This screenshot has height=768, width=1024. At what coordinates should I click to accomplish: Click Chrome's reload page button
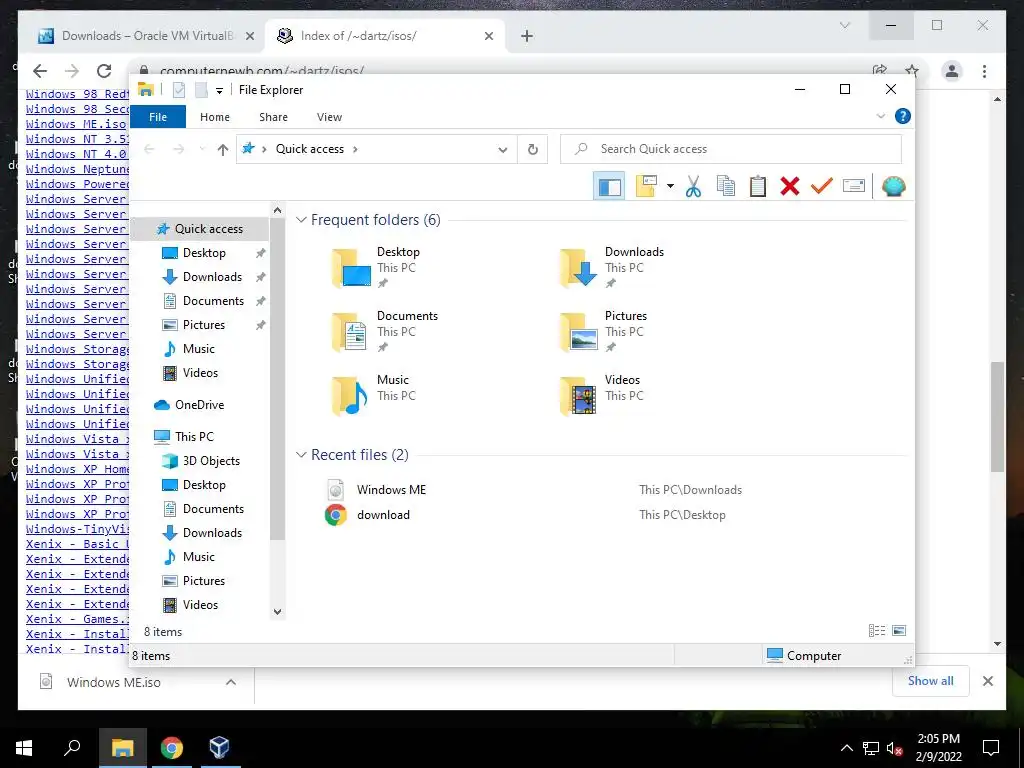click(x=104, y=71)
